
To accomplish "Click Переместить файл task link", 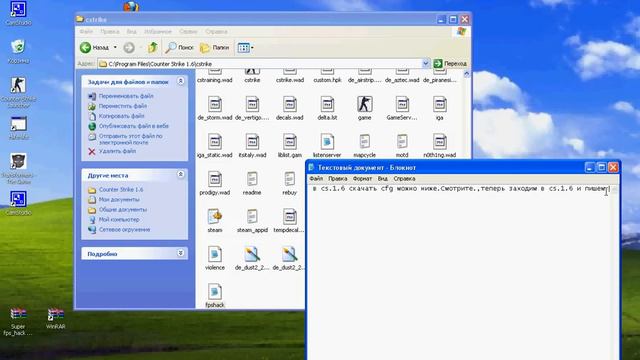I will (123, 106).
